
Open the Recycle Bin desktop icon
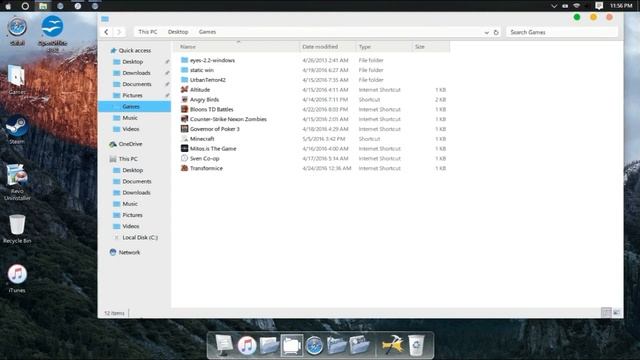tap(17, 229)
